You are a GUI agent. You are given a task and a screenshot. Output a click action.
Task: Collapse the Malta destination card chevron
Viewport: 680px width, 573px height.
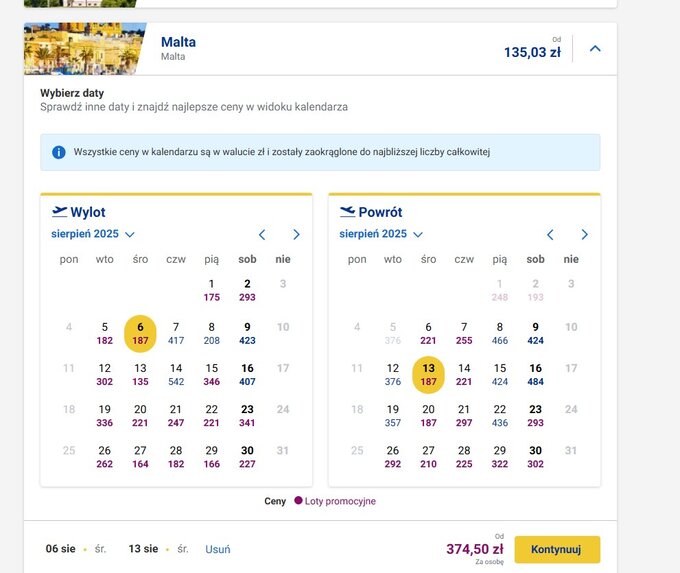tap(595, 49)
